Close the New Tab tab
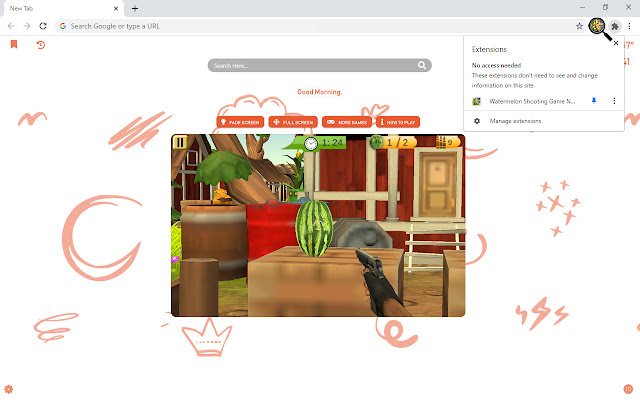Viewport: 640px width, 400px height. (116, 9)
